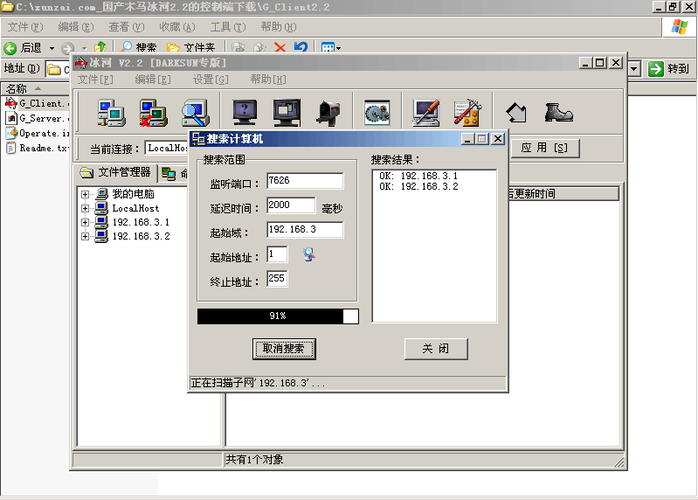Click the gear server configuration icon
This screenshot has width=698, height=500.
click(x=377, y=113)
